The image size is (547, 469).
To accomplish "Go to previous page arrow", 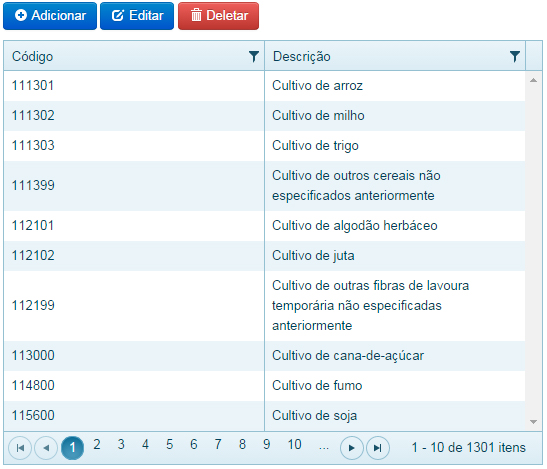I will point(46,448).
